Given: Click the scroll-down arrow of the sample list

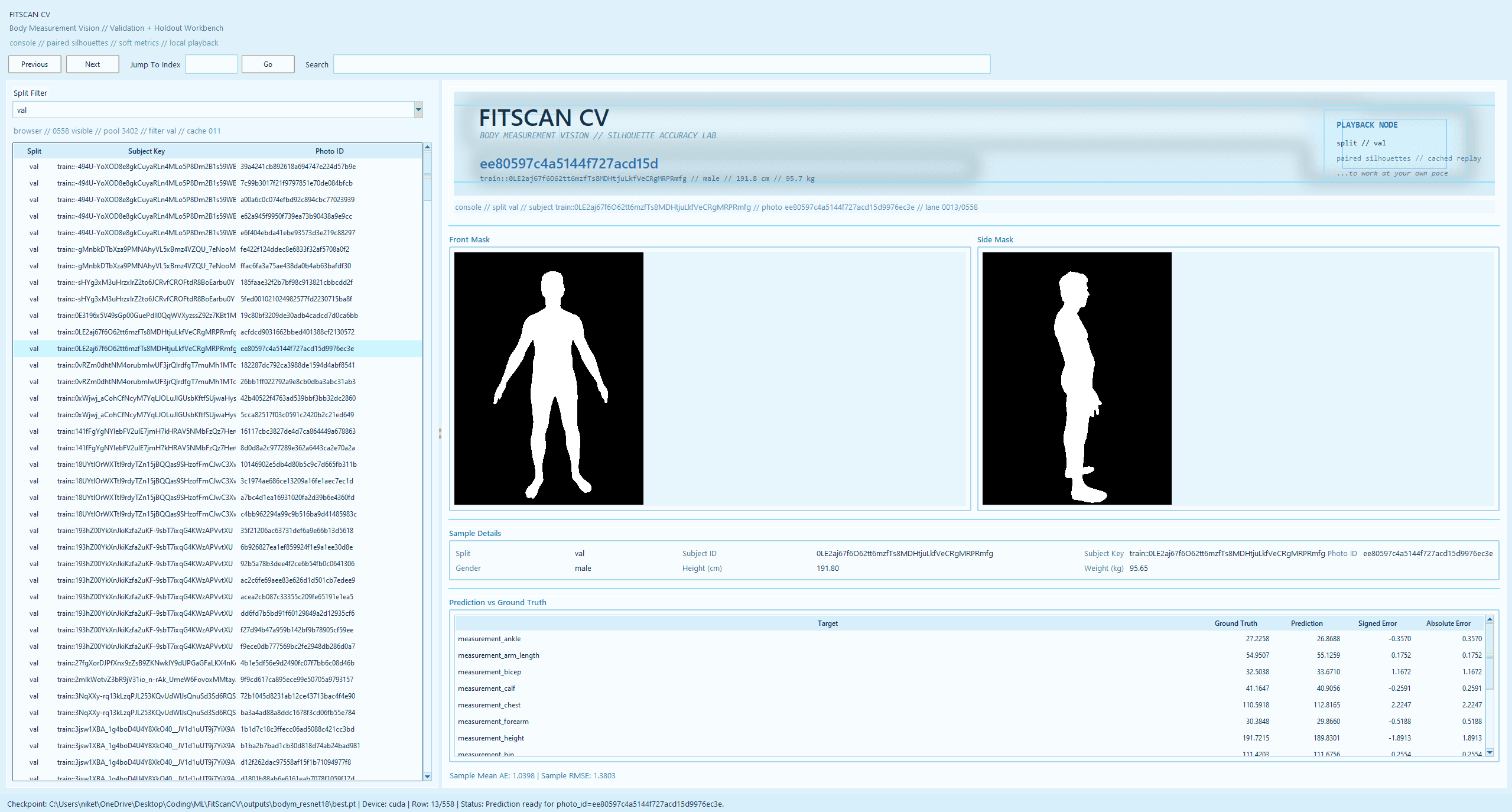Looking at the screenshot, I should pyautogui.click(x=427, y=776).
